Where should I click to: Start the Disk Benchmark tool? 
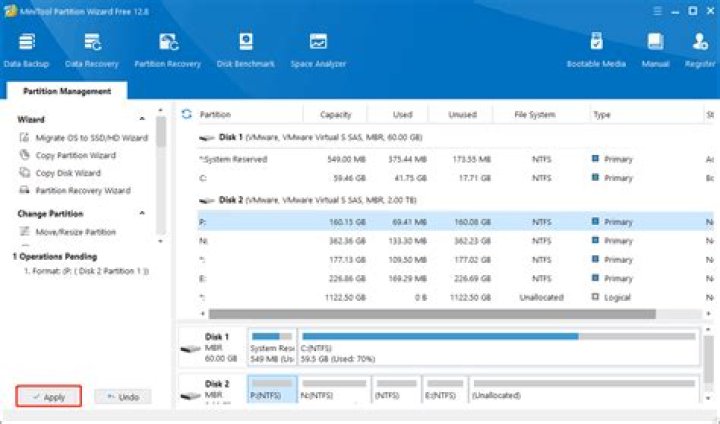(246, 51)
